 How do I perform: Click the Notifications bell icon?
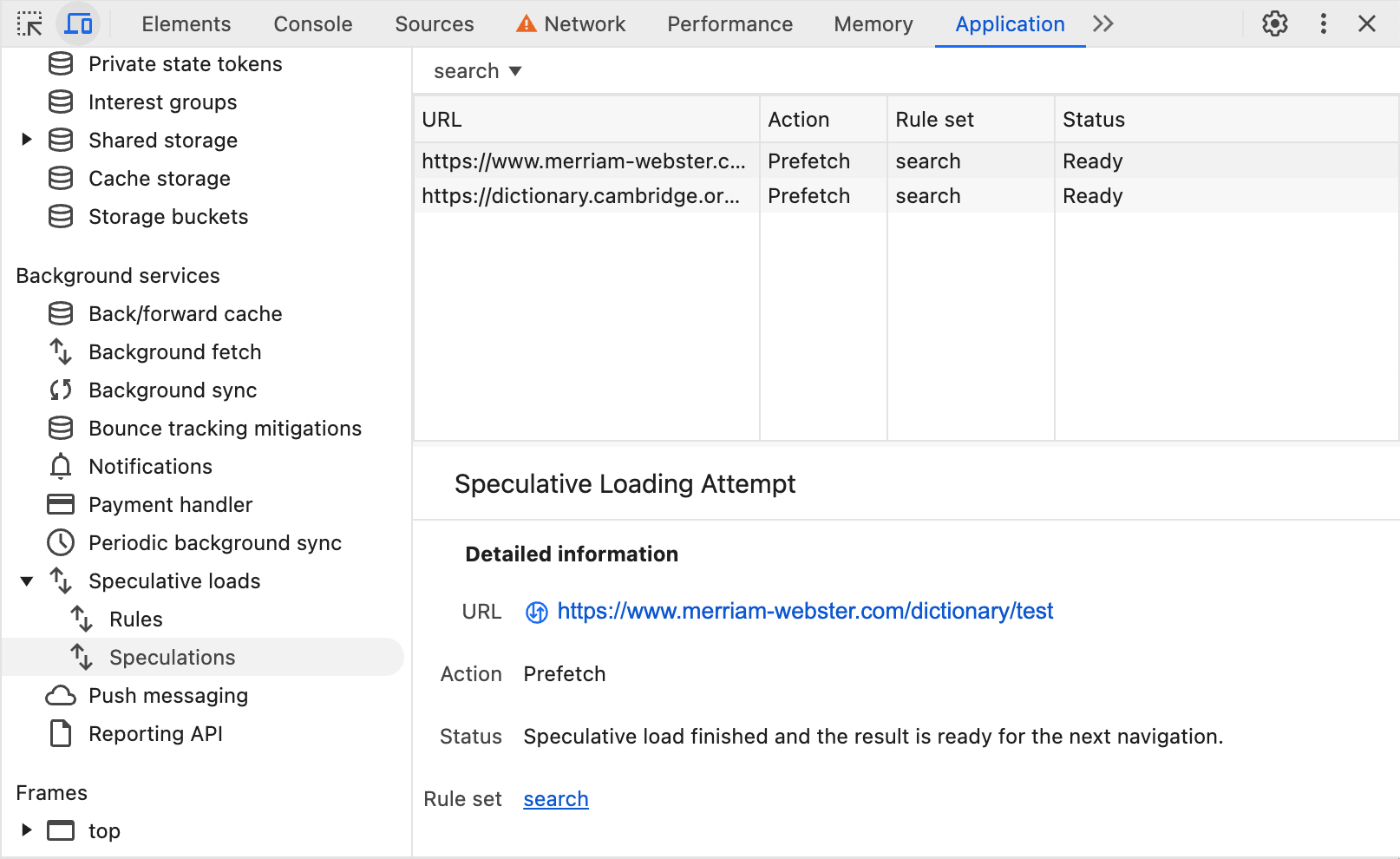coord(60,466)
